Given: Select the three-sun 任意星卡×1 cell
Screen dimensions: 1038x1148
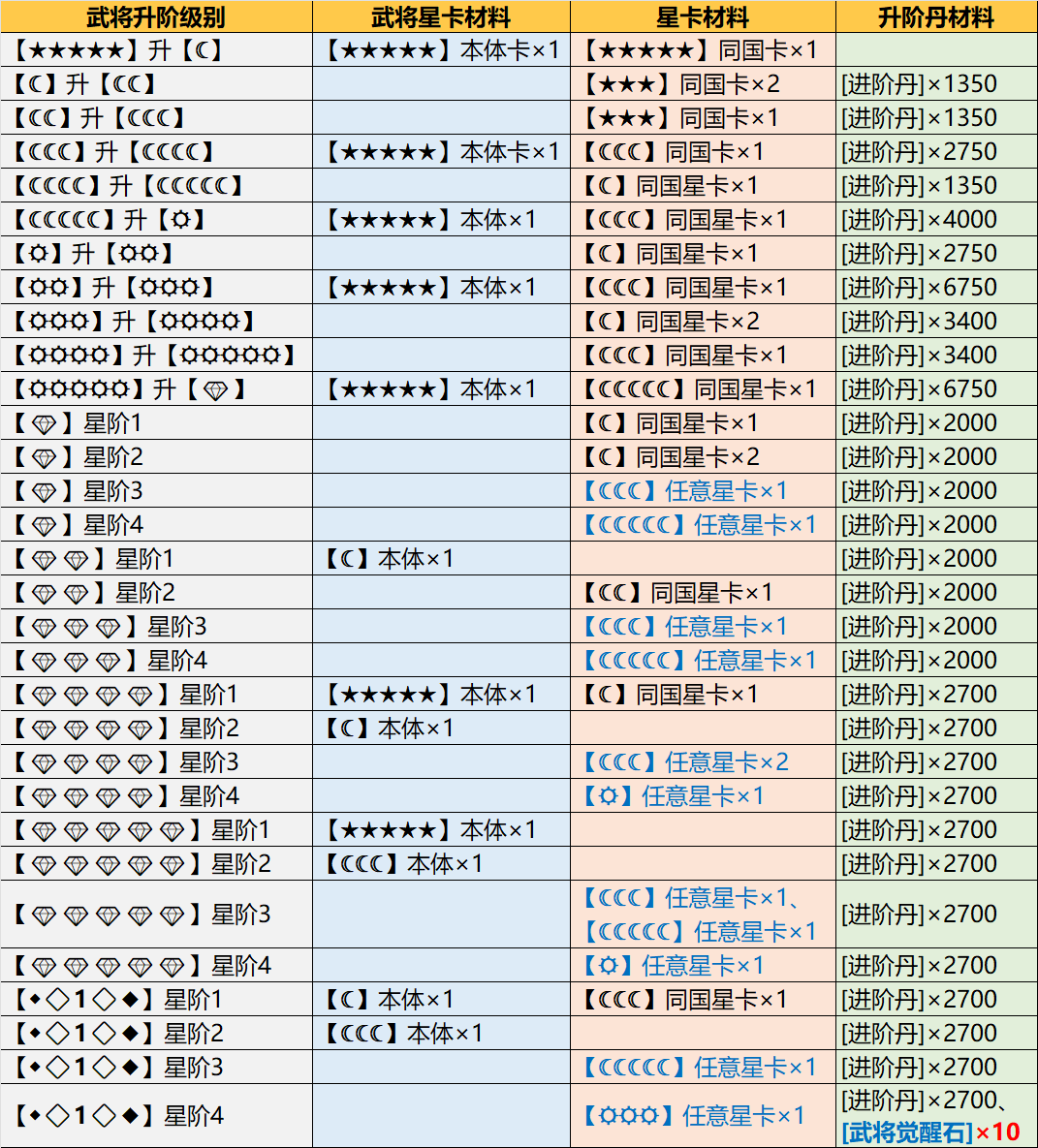Looking at the screenshot, I should (703, 1116).
